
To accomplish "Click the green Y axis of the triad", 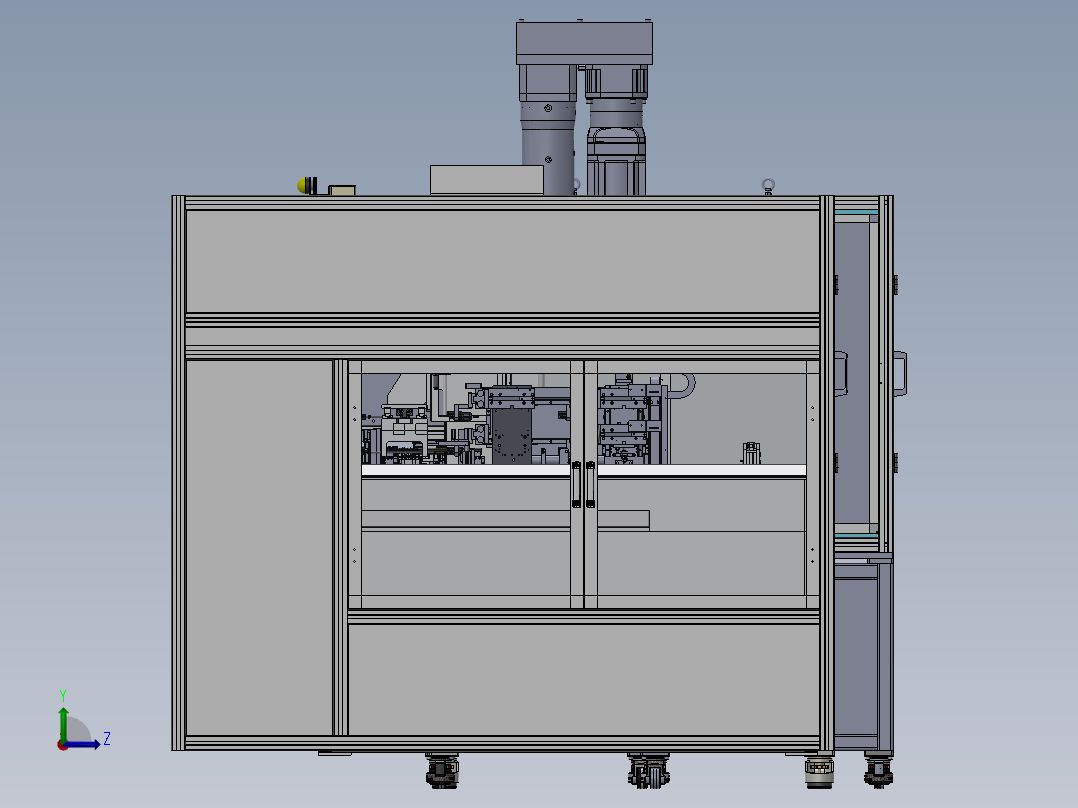I will 63,724.
